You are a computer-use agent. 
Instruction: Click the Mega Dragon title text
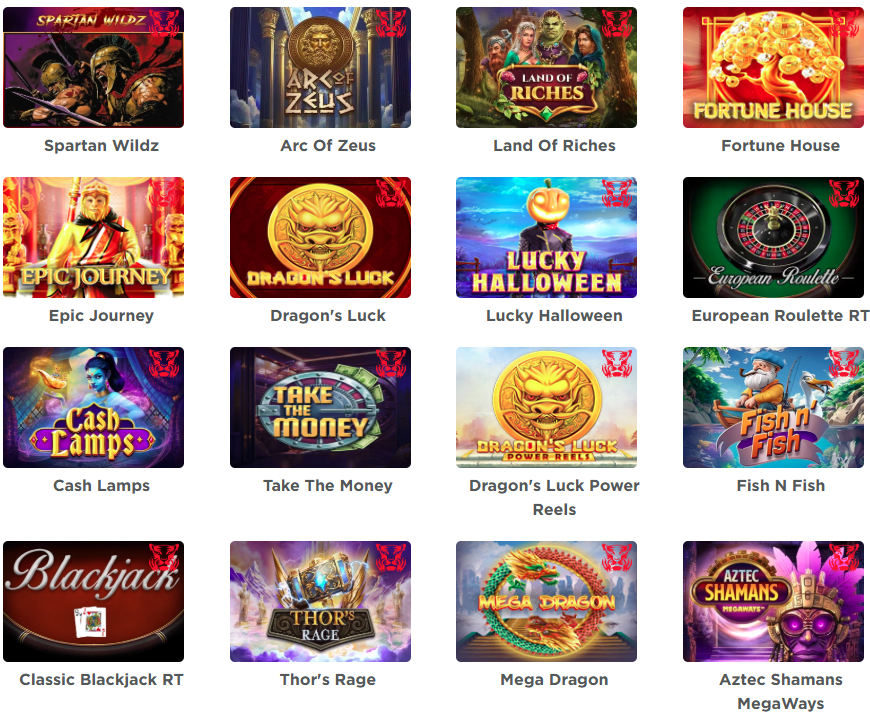tap(554, 680)
